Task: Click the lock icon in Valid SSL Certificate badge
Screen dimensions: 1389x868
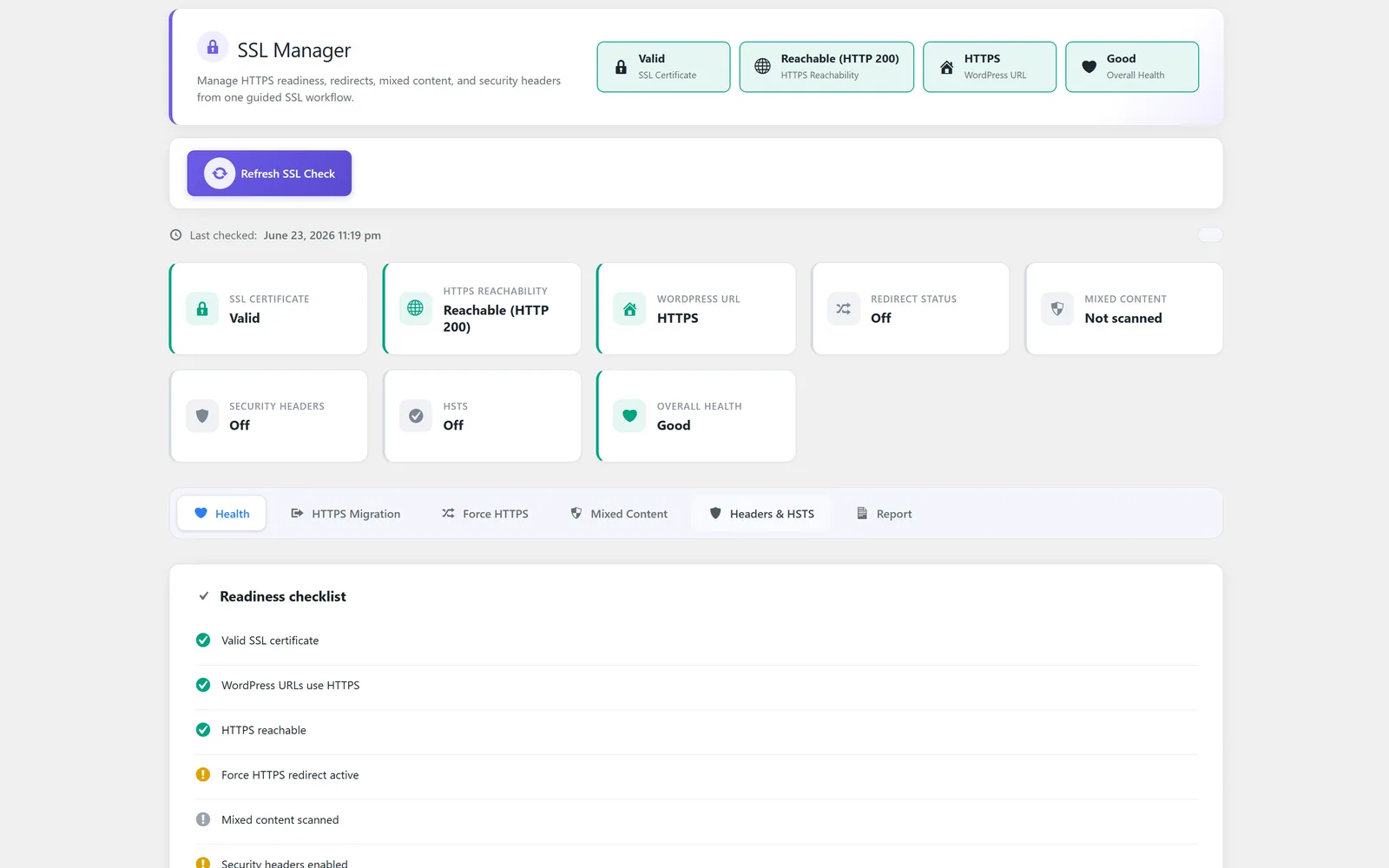Action: tap(621, 67)
